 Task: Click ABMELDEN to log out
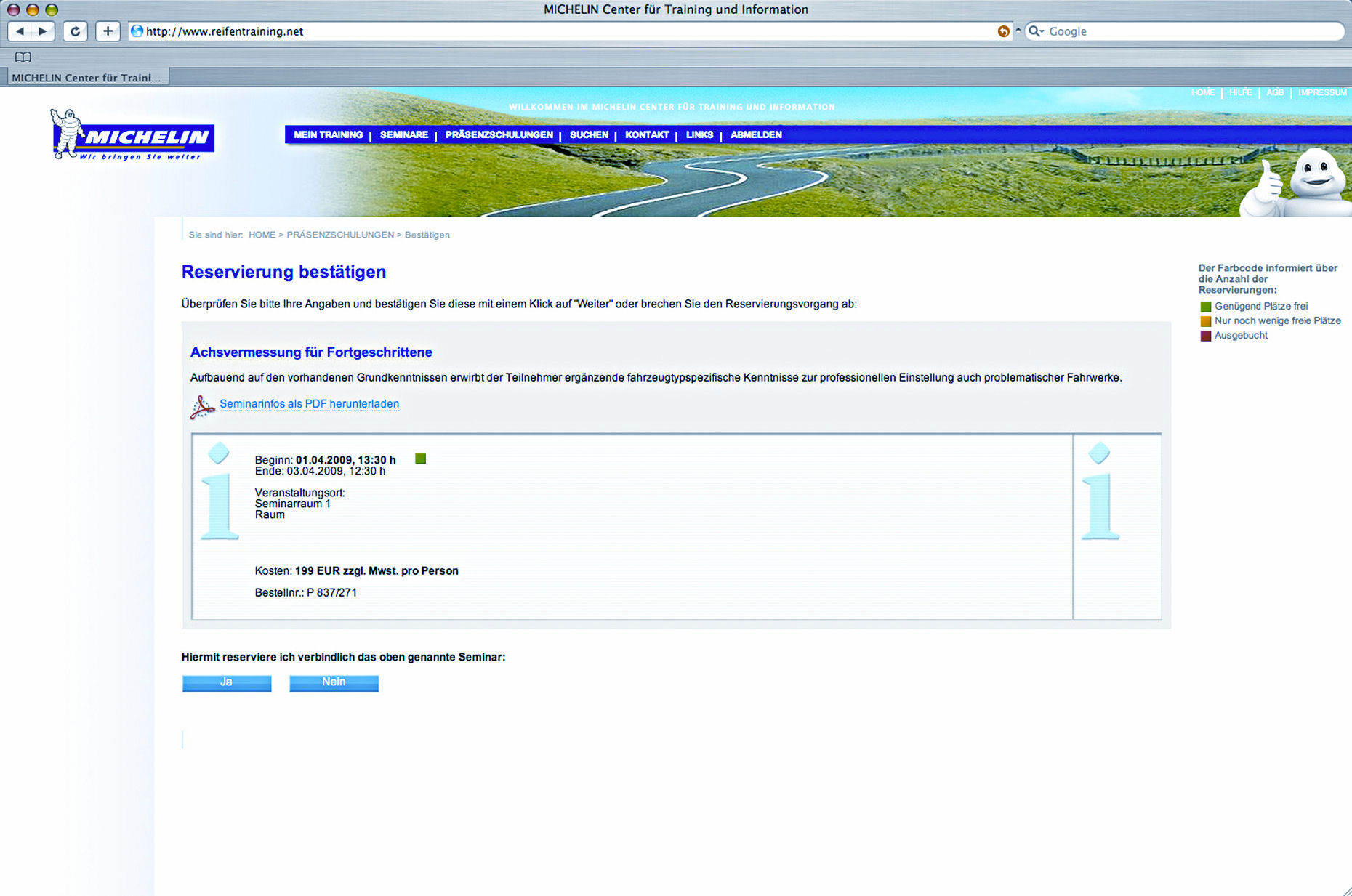click(x=756, y=134)
